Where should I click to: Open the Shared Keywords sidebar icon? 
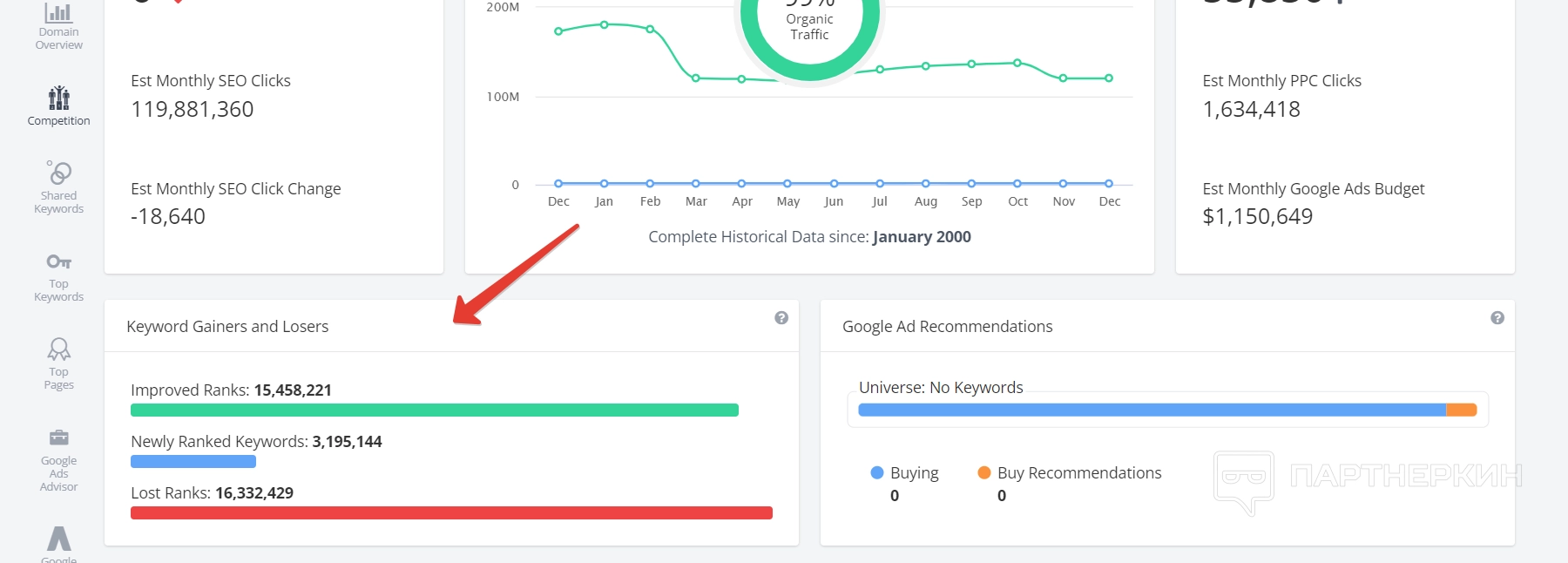click(58, 173)
